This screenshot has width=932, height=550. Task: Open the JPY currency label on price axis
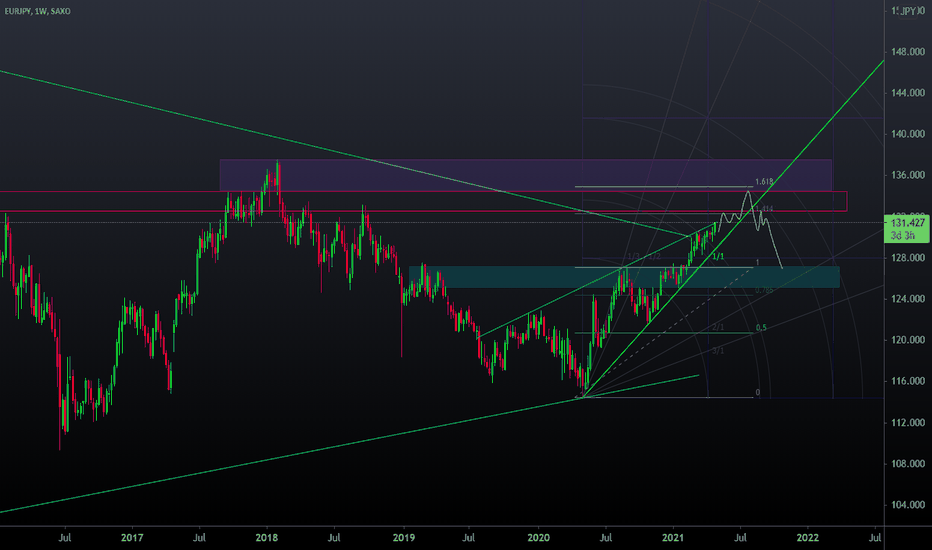tap(908, 11)
